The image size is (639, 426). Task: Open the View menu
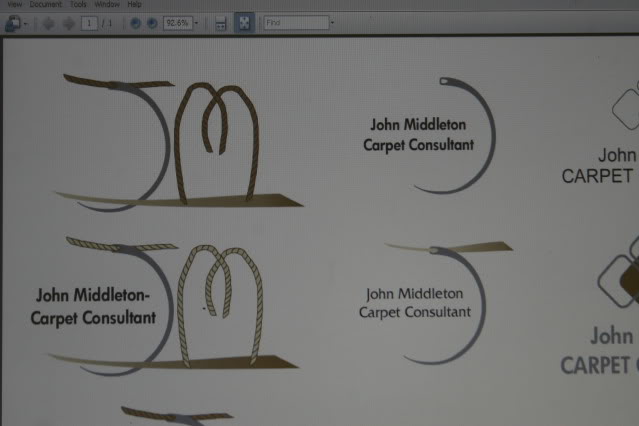tap(14, 5)
